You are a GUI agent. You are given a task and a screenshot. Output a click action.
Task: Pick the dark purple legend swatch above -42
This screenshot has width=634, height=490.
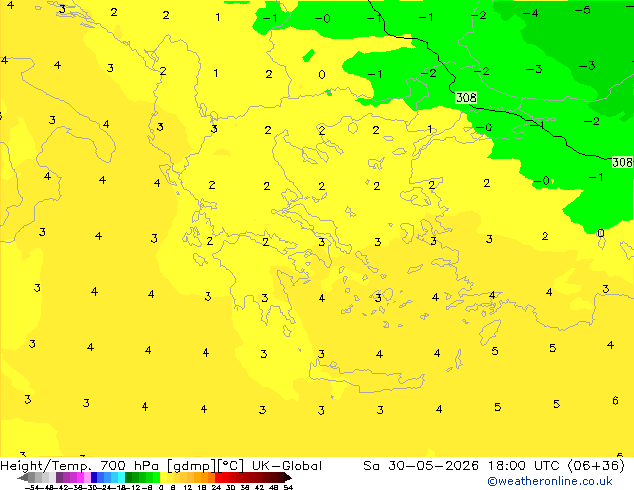point(59,478)
